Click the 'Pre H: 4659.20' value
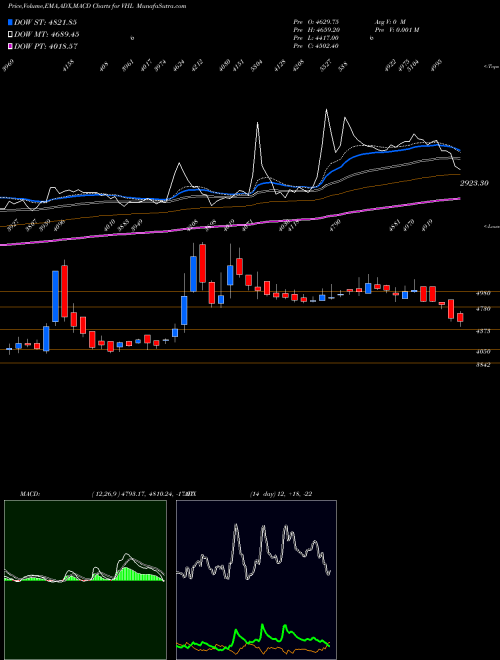Viewport: 500px width, 660px height. tap(317, 30)
